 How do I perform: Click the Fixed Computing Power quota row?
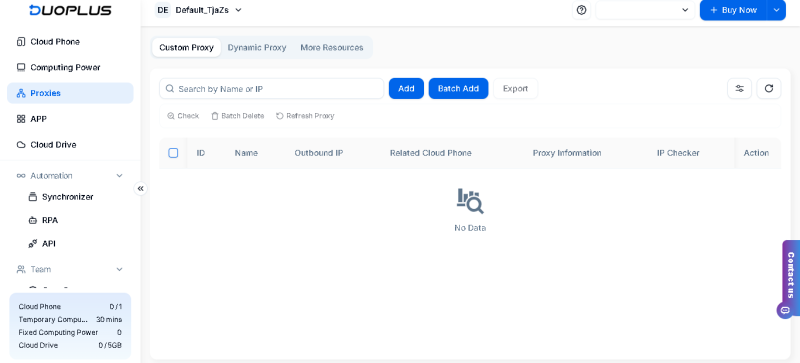70,332
